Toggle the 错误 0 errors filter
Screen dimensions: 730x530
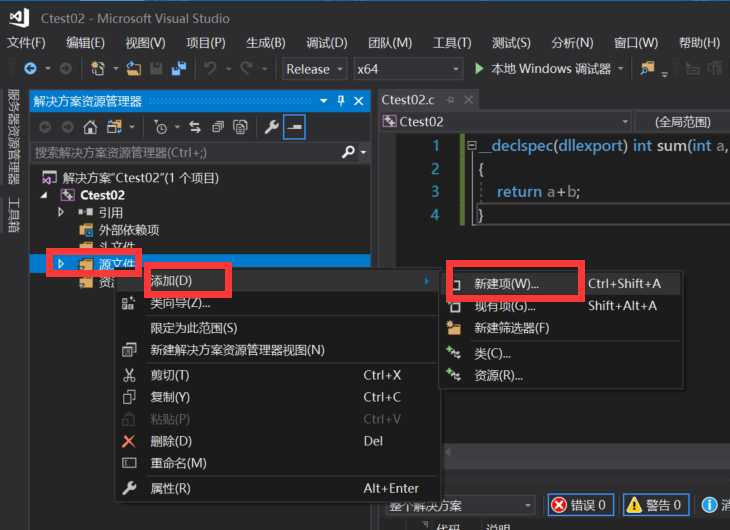pos(581,505)
